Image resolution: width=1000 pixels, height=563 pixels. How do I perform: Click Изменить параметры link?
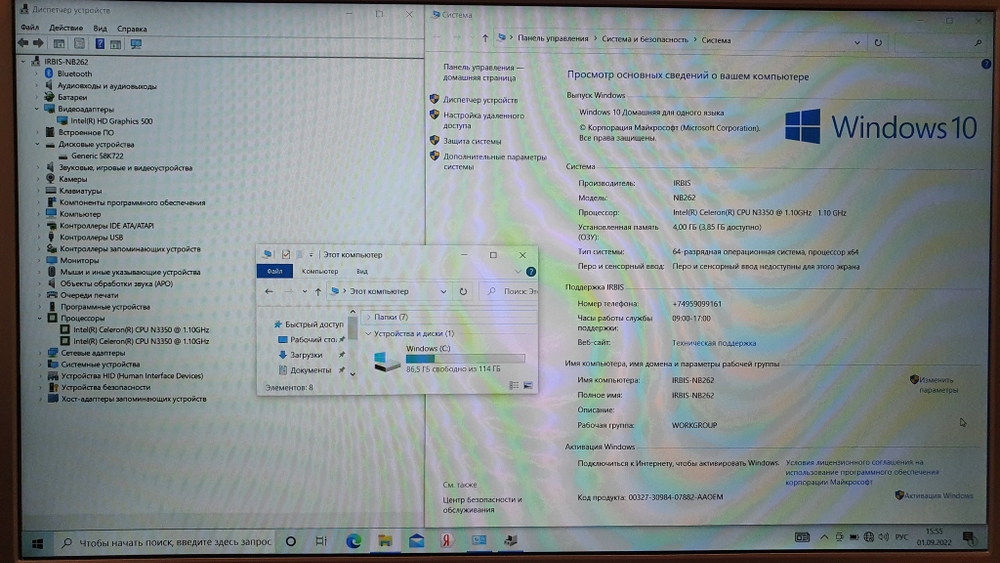point(938,384)
